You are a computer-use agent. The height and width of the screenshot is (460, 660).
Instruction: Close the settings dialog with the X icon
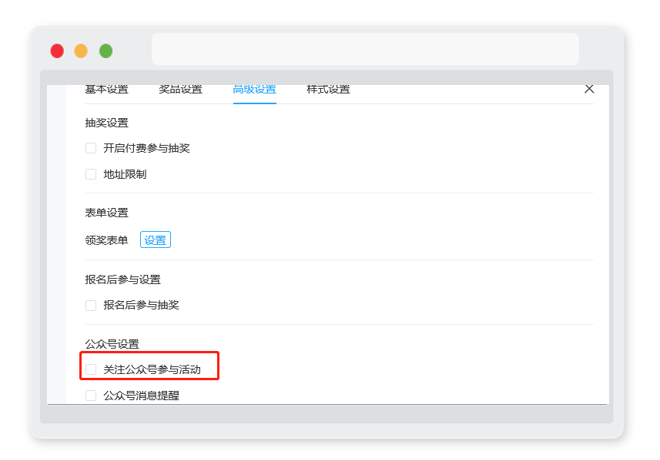click(x=589, y=89)
